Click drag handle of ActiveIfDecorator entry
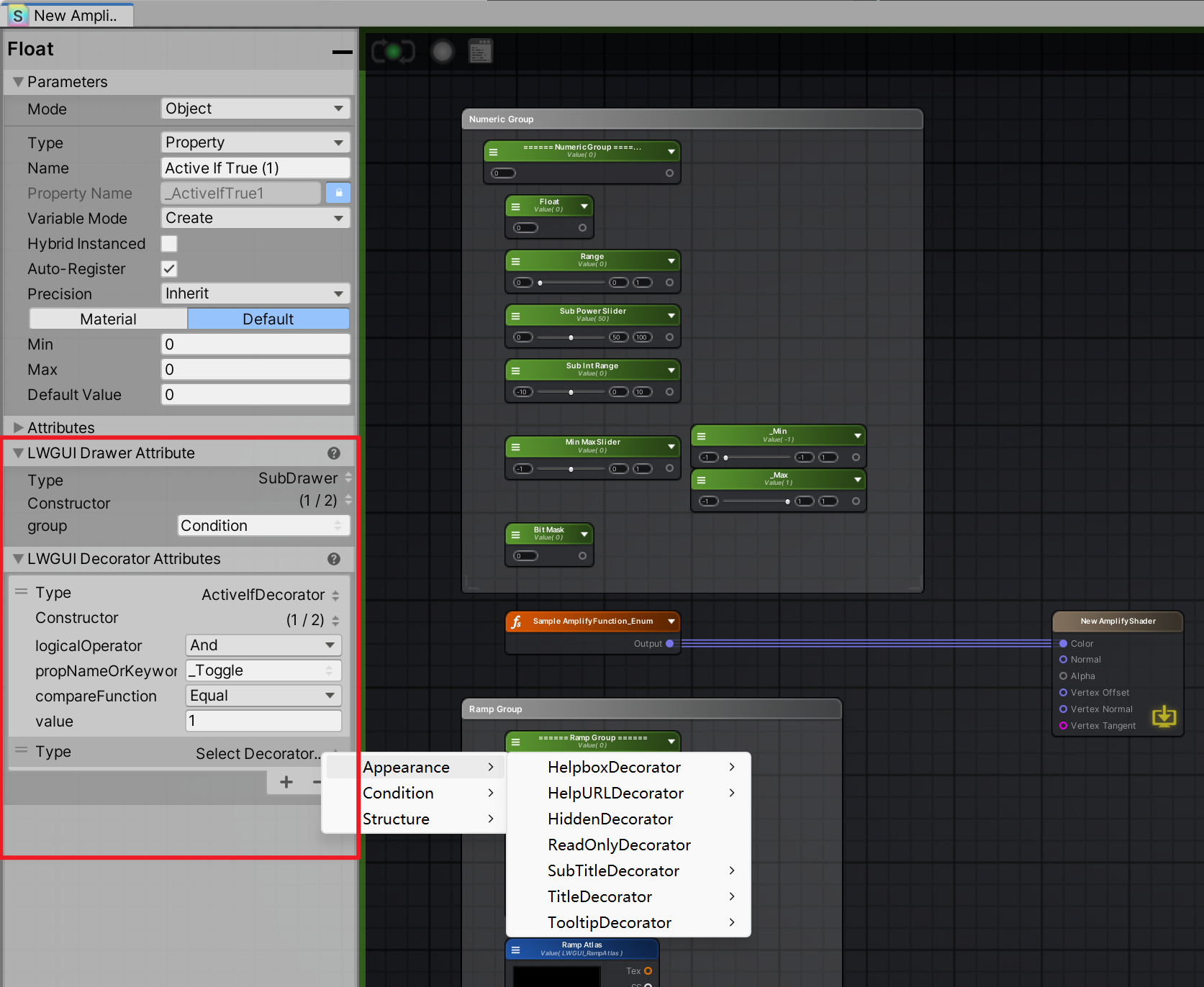The height and width of the screenshot is (987, 1204). [22, 591]
